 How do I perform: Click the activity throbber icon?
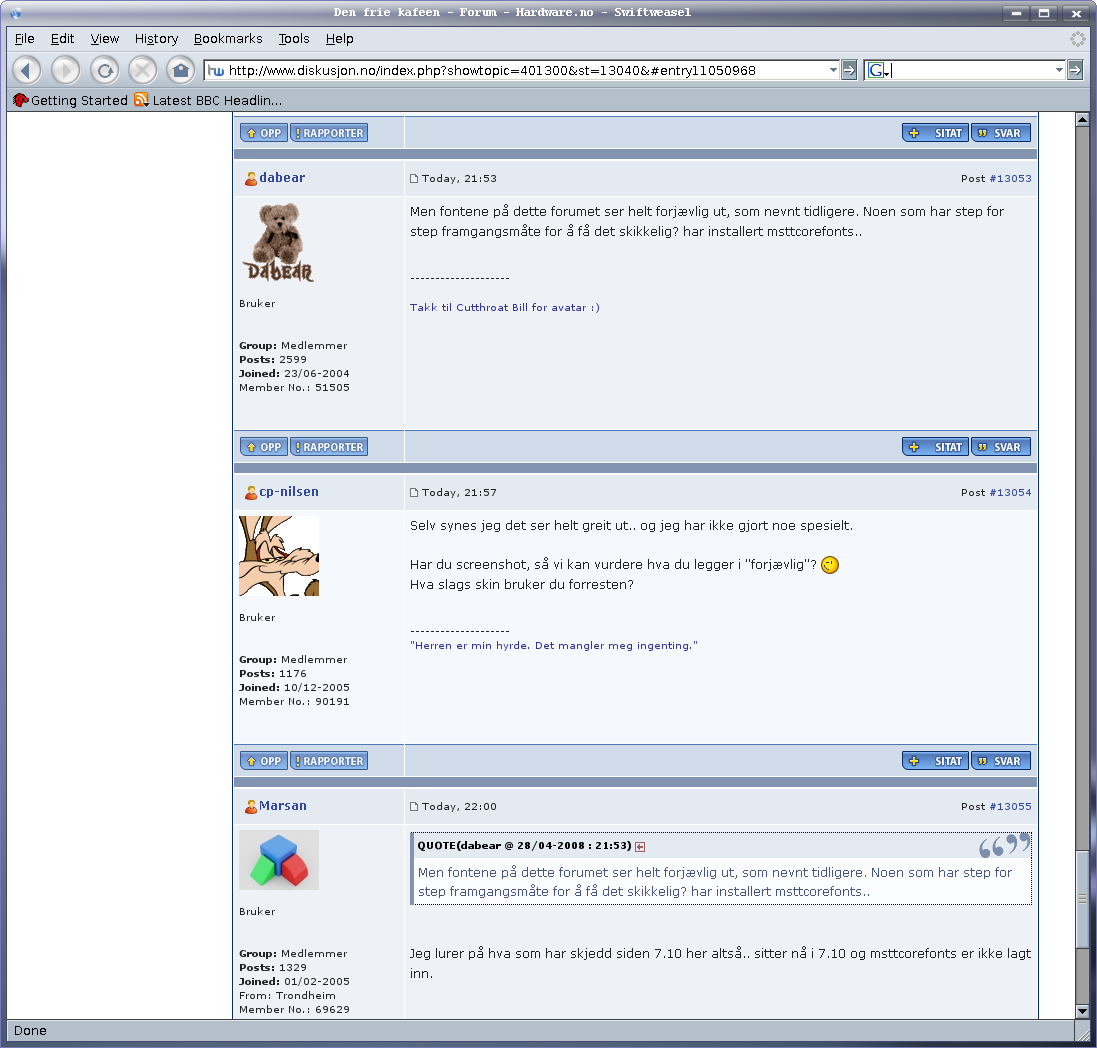1078,38
